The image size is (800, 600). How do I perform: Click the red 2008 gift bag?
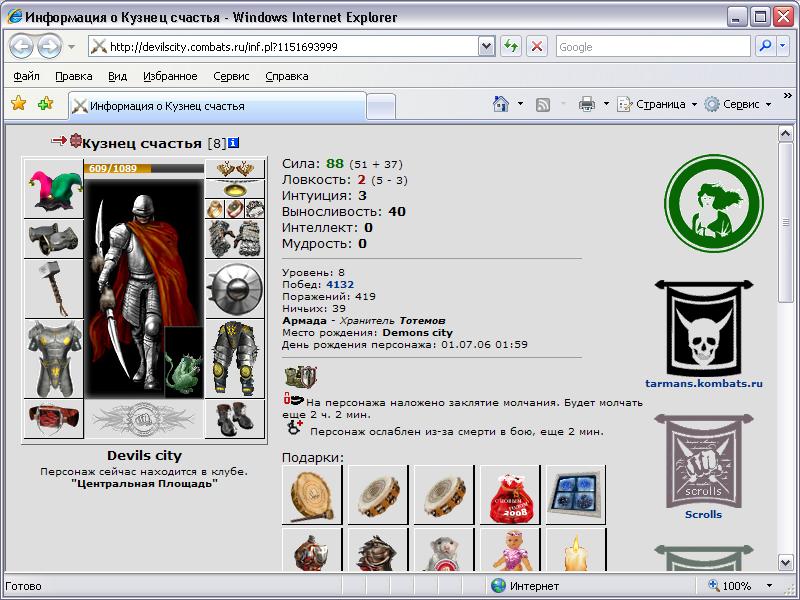point(510,495)
